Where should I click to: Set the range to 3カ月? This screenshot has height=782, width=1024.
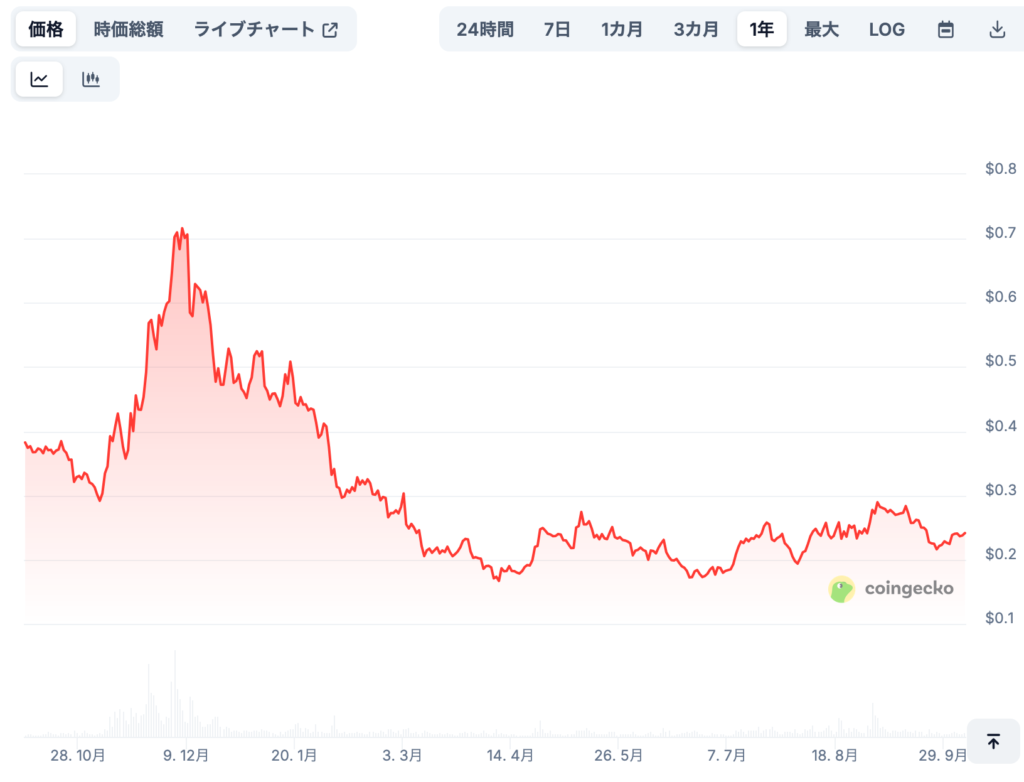(696, 29)
